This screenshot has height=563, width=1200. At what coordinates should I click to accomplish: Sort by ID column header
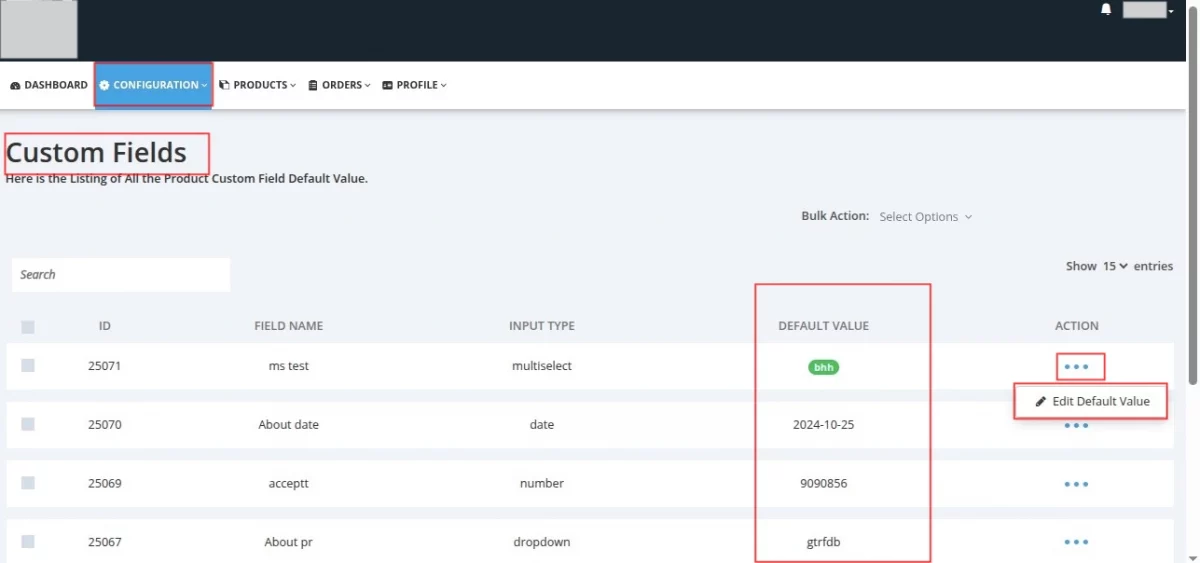point(105,326)
